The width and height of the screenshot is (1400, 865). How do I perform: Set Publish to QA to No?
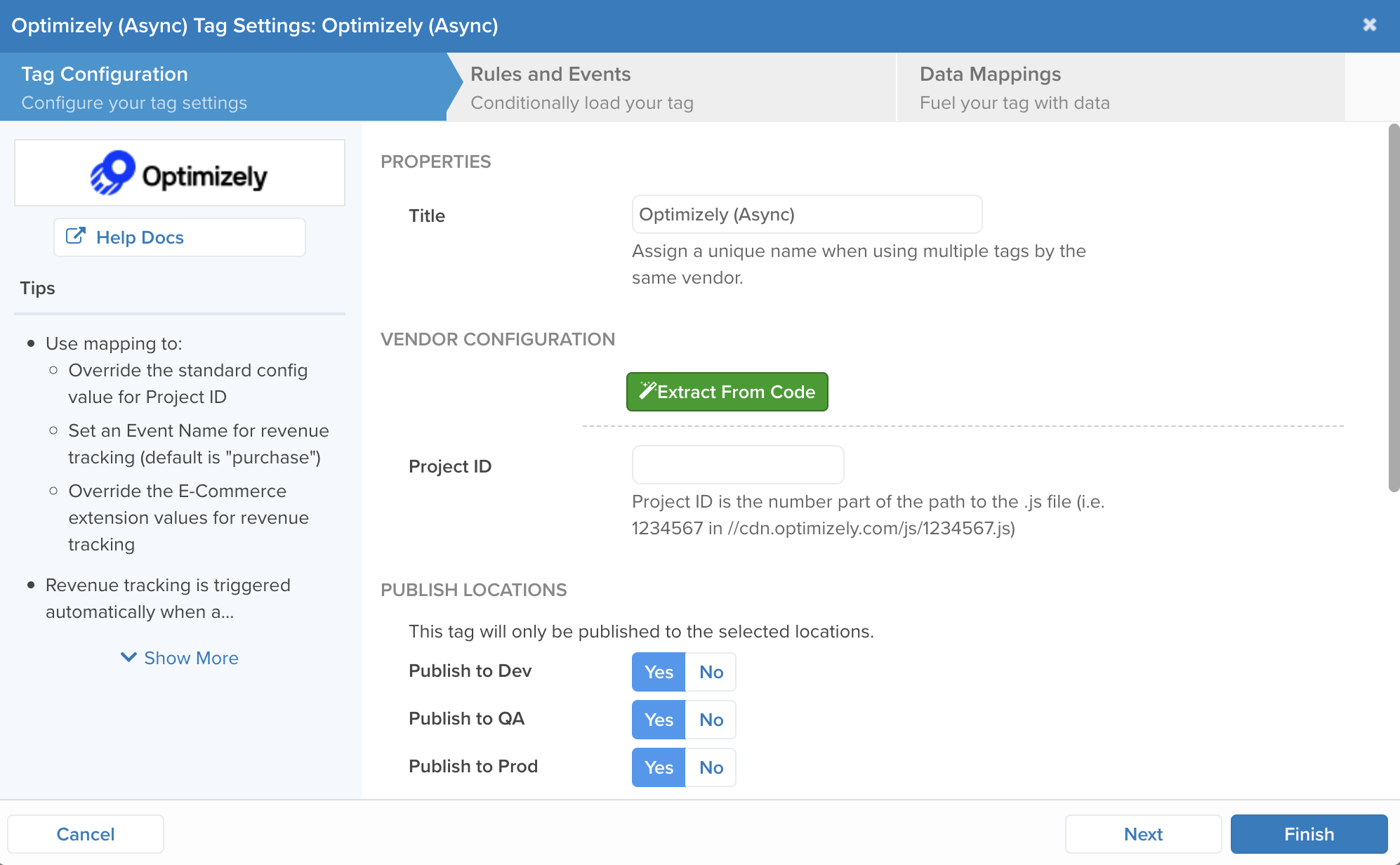[x=711, y=720]
